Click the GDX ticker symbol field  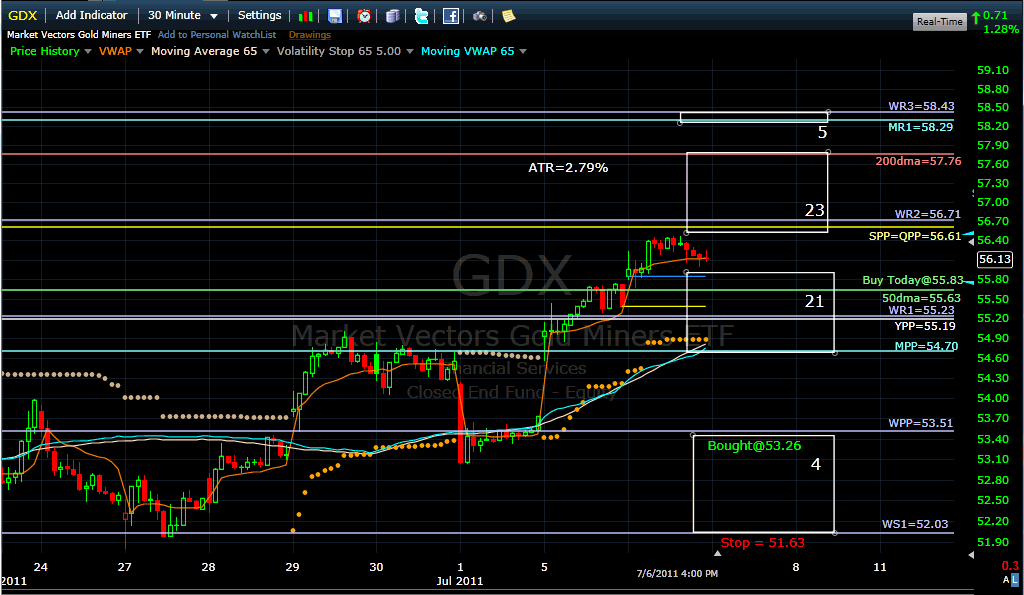coord(22,15)
